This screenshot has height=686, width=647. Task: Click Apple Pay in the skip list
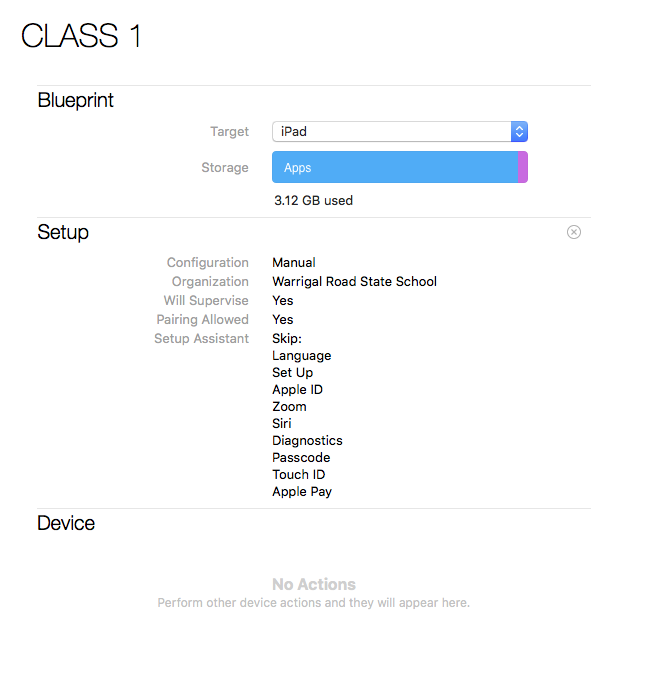[302, 492]
